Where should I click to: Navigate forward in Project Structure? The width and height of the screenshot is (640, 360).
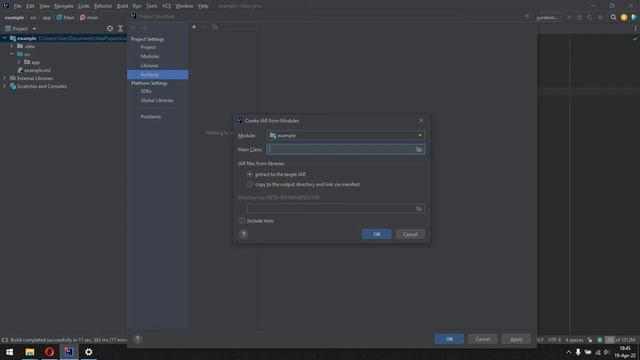[143, 27]
